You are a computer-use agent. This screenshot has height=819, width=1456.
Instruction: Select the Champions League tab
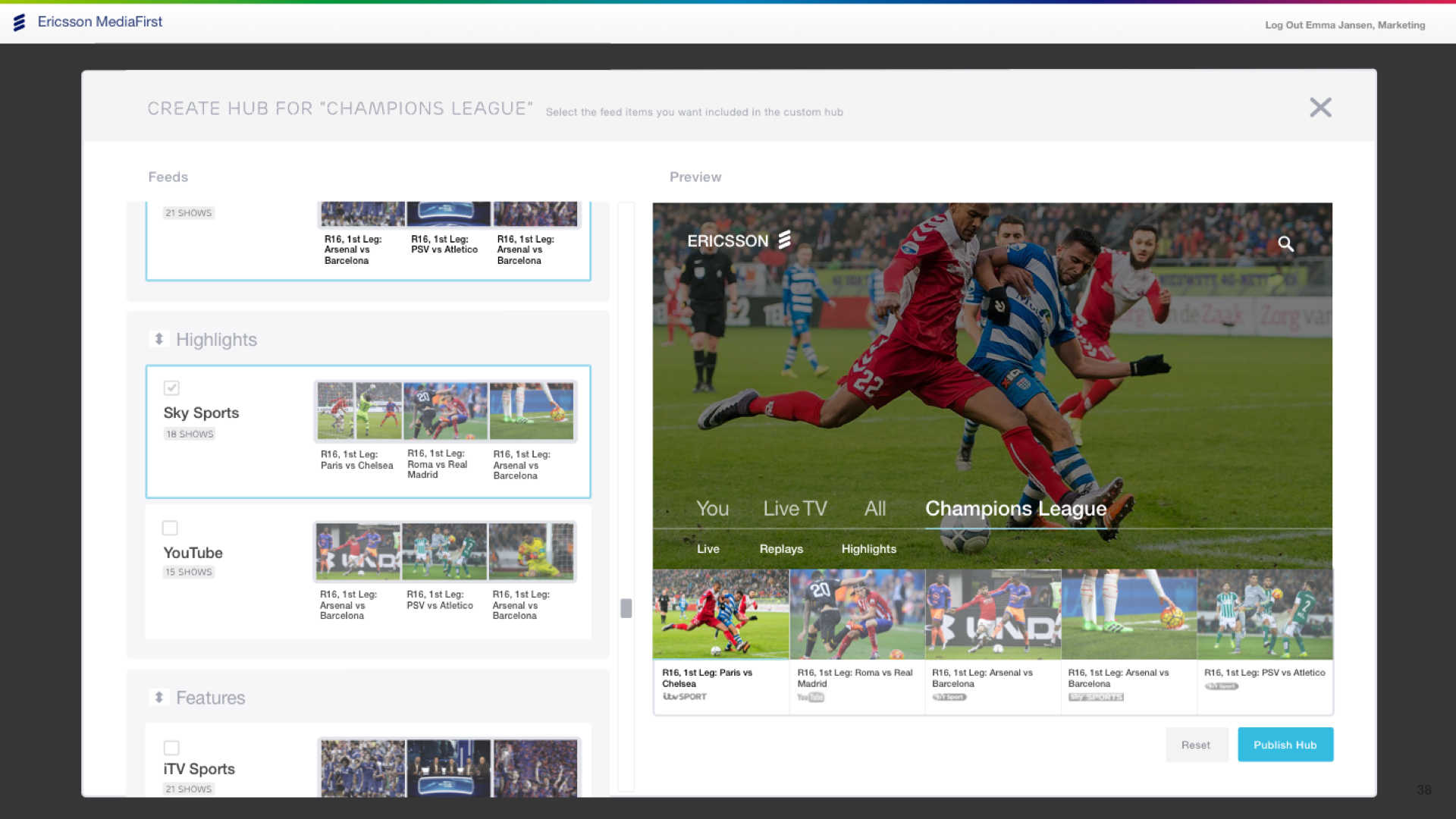click(1015, 508)
